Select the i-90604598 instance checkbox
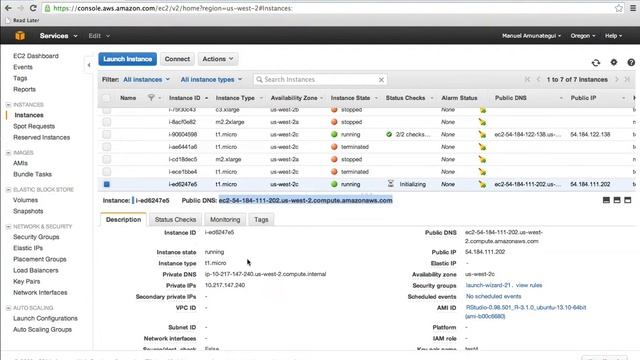 [107, 134]
